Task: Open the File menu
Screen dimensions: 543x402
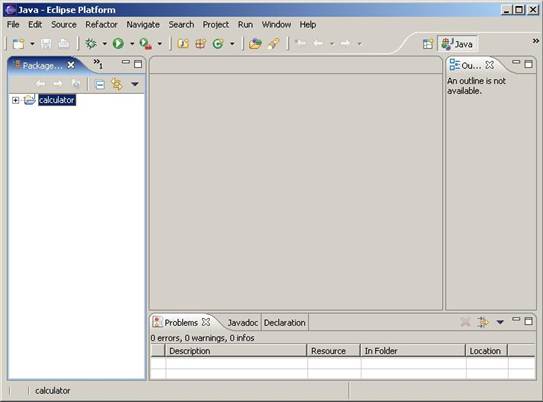Action: (x=13, y=25)
